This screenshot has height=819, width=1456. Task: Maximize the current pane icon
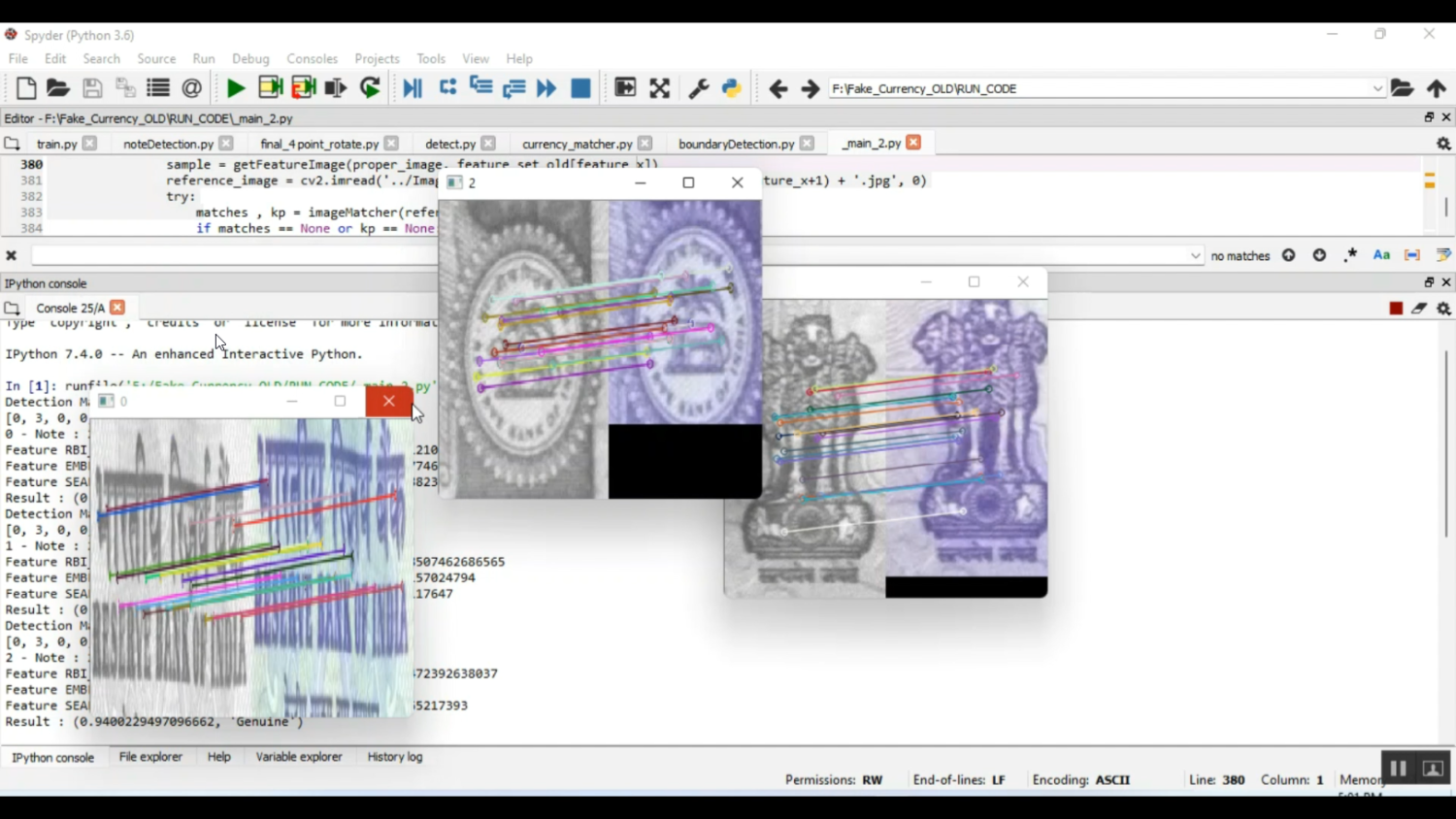click(660, 88)
